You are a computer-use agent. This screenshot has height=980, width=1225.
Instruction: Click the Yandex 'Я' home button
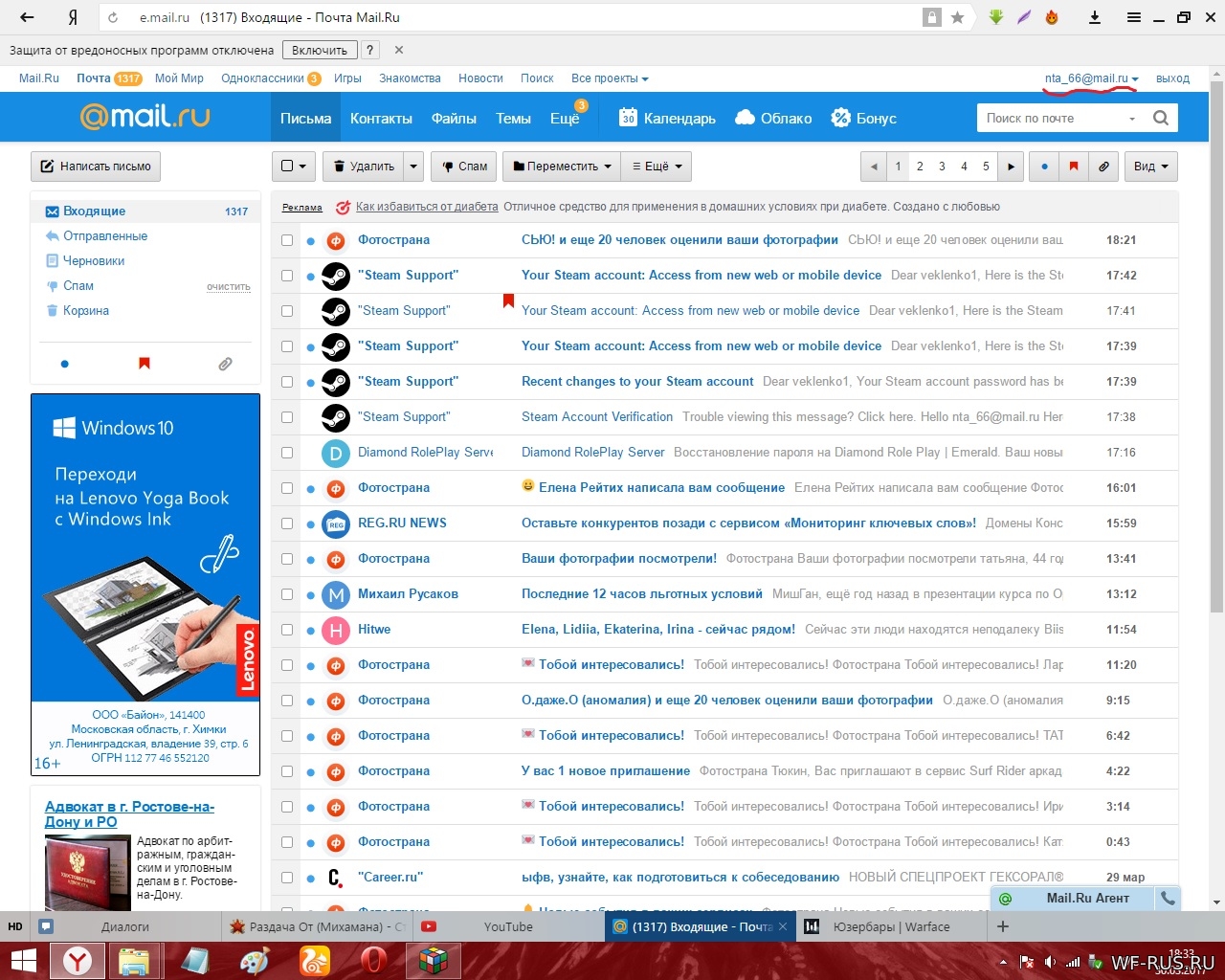point(73,17)
